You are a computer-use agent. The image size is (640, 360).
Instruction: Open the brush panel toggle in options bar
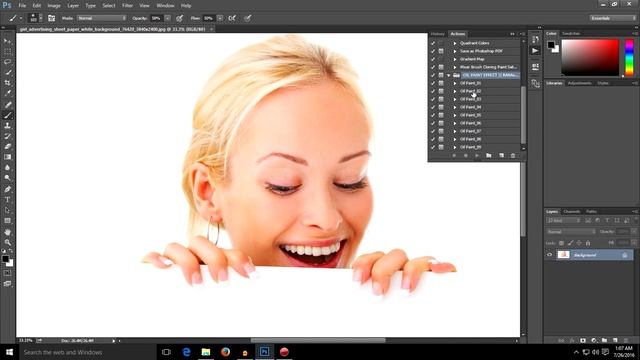[51, 18]
